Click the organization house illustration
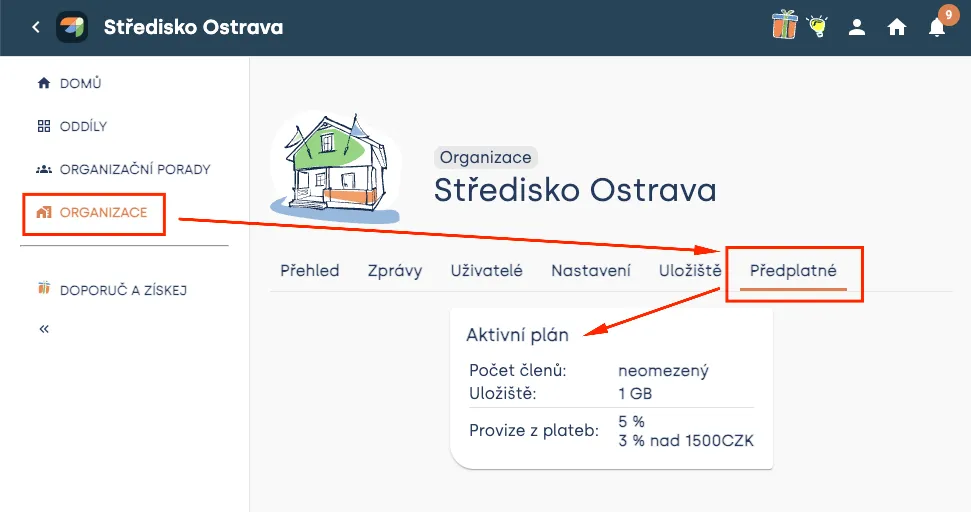Image resolution: width=971 pixels, height=512 pixels. pos(336,167)
